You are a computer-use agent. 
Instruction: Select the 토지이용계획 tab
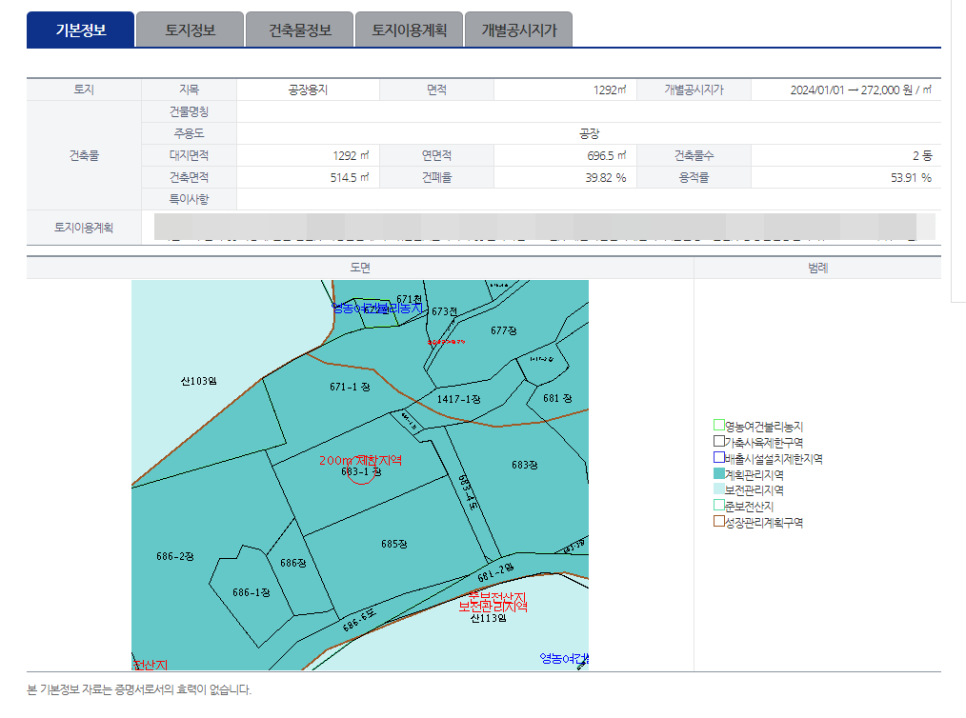pyautogui.click(x=409, y=30)
